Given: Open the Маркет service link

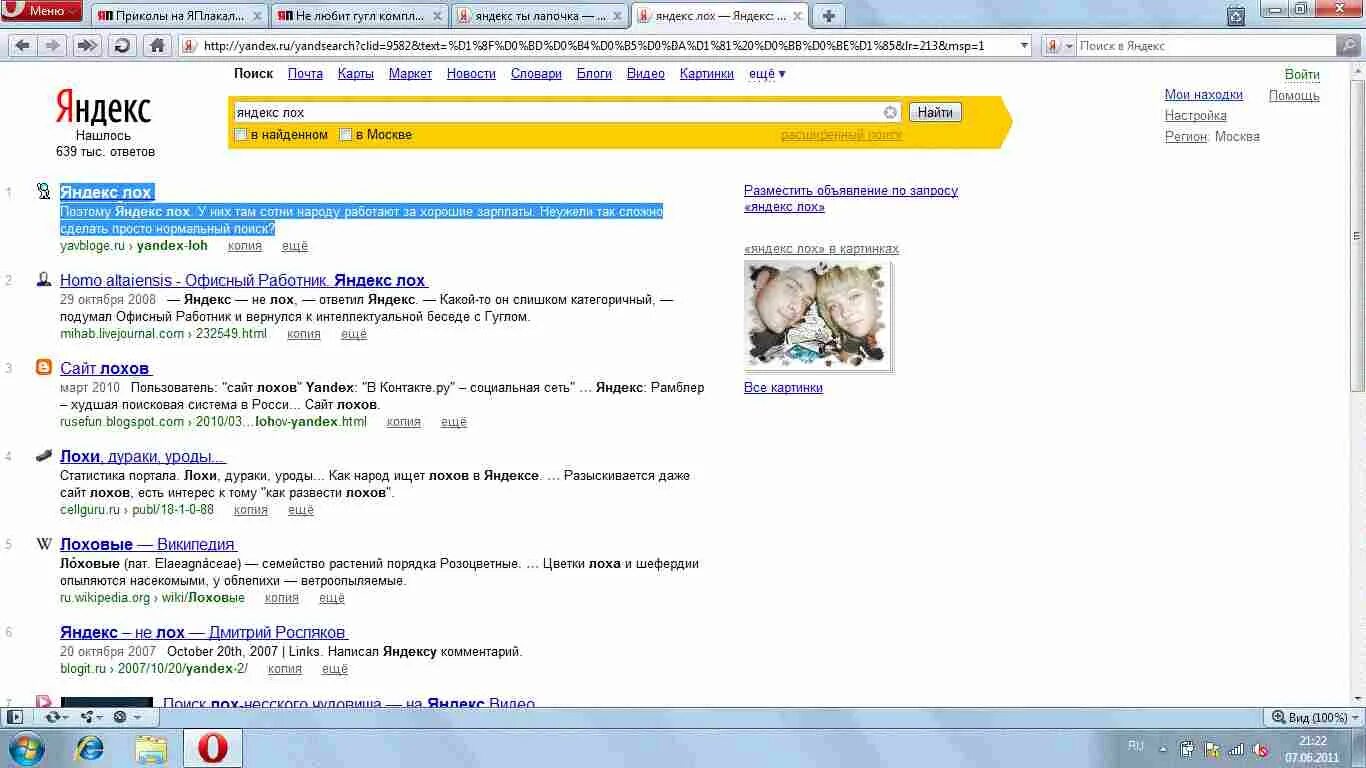Looking at the screenshot, I should pos(410,74).
